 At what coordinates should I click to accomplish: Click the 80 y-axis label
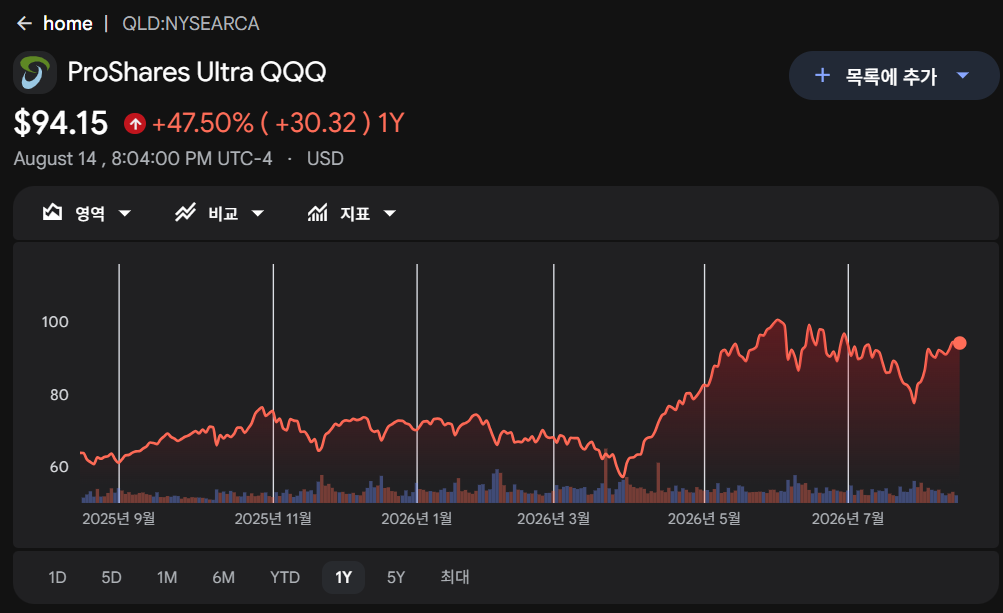pyautogui.click(x=59, y=395)
